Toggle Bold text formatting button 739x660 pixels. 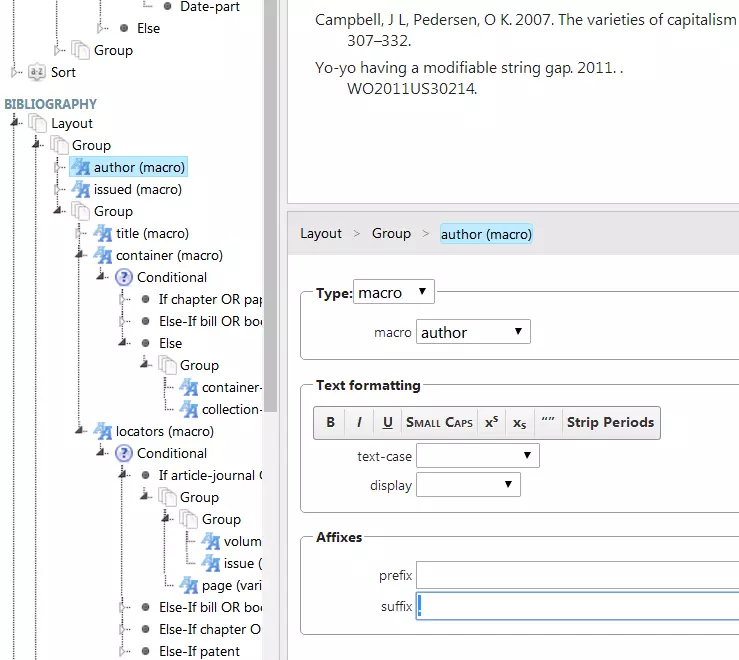(x=330, y=423)
